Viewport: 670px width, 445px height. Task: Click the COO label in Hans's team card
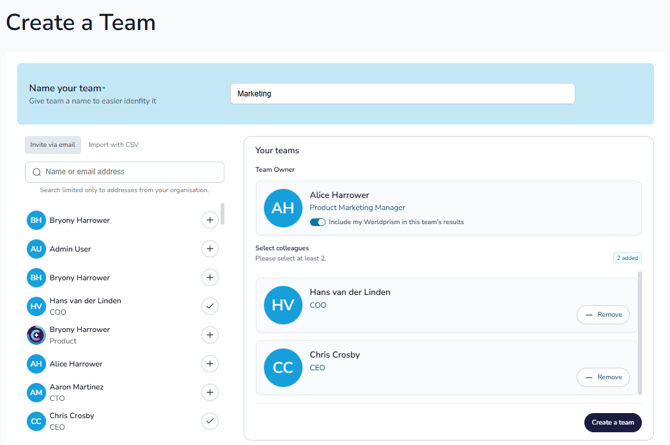point(318,305)
